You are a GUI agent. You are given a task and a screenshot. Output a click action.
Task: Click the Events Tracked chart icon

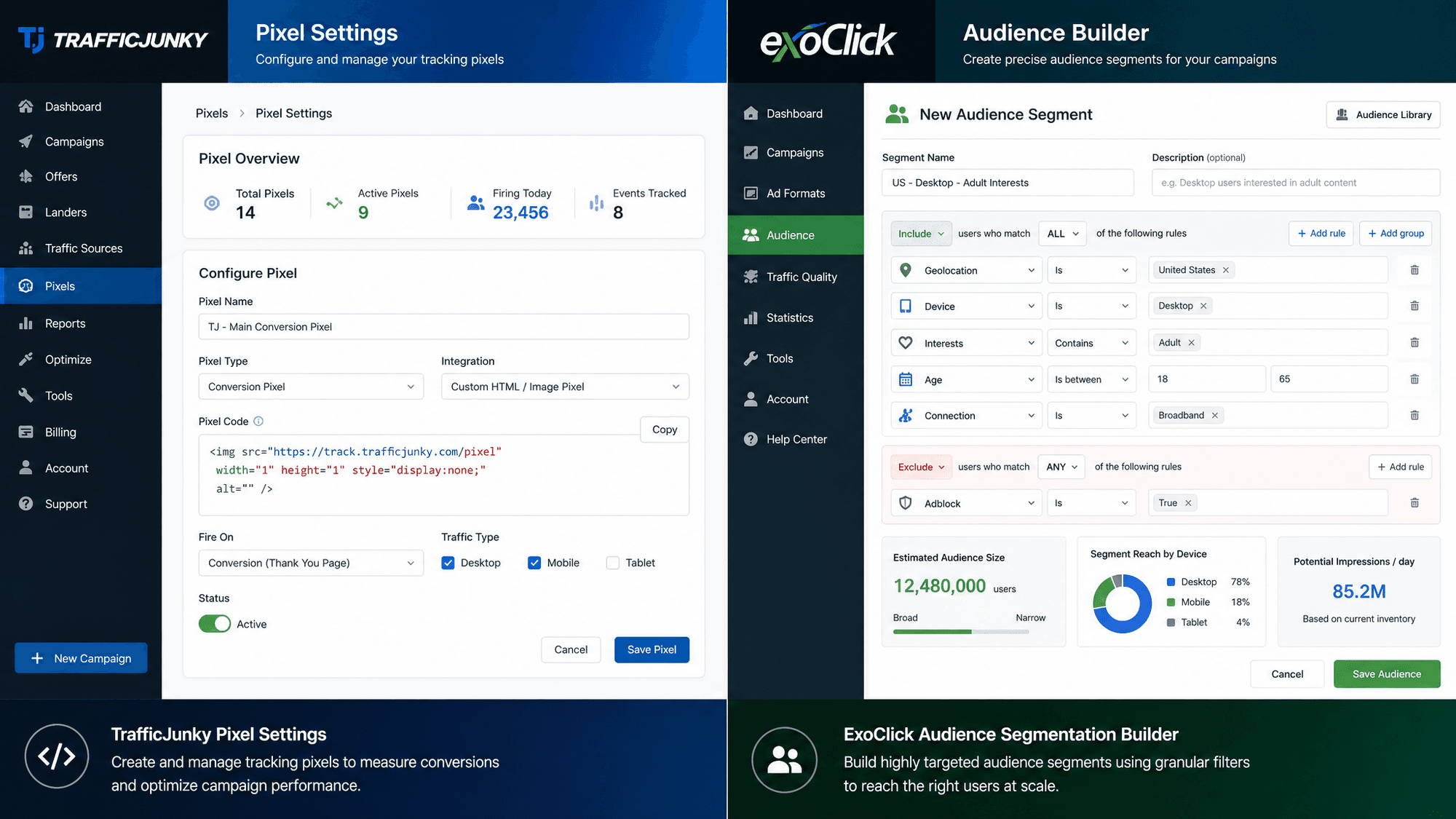click(x=596, y=203)
